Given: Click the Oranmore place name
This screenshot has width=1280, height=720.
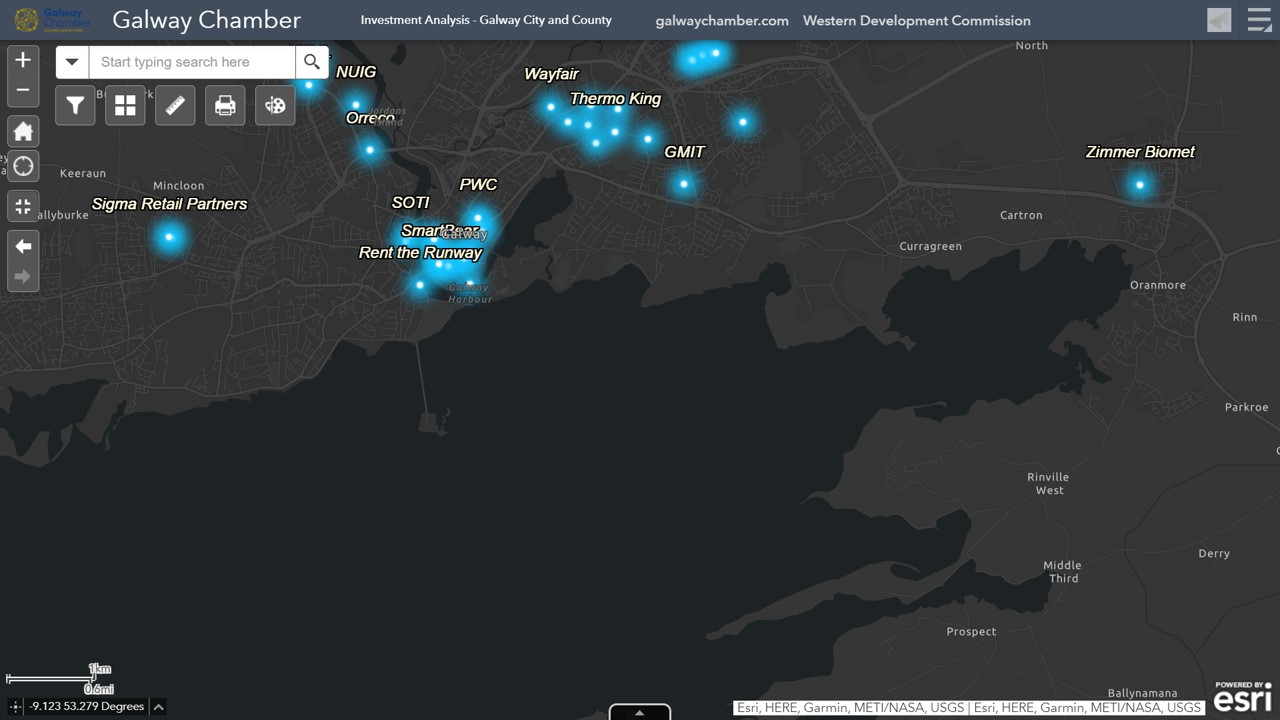Looking at the screenshot, I should click(1158, 285).
